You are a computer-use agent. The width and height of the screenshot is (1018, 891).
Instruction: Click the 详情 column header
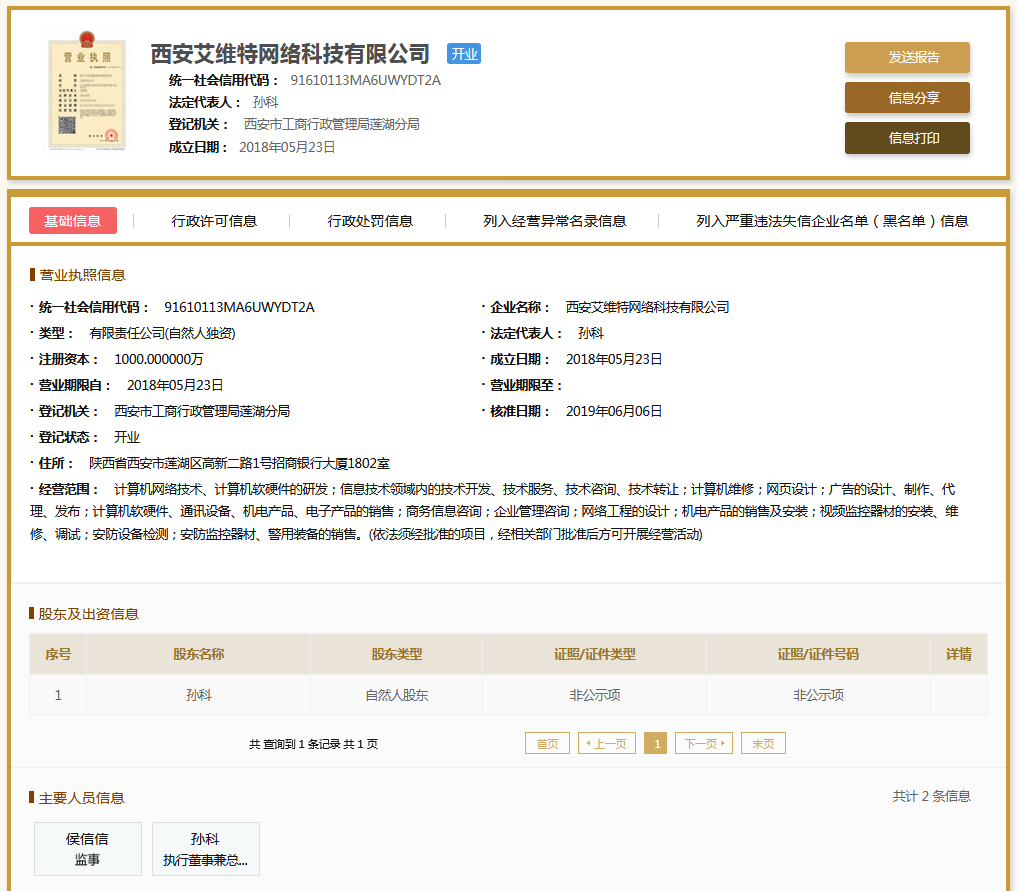(958, 654)
